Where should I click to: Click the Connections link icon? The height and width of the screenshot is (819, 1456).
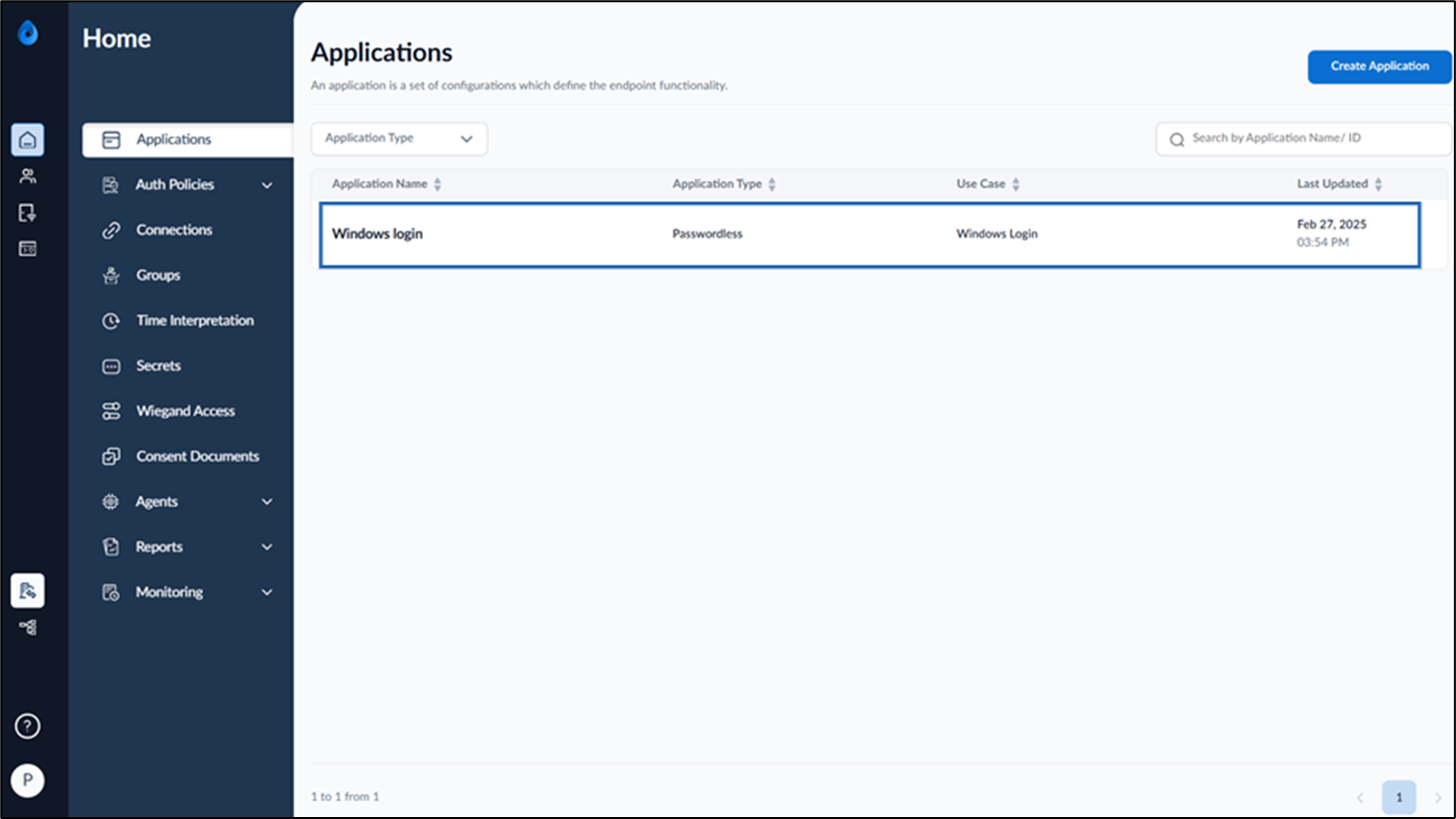111,230
